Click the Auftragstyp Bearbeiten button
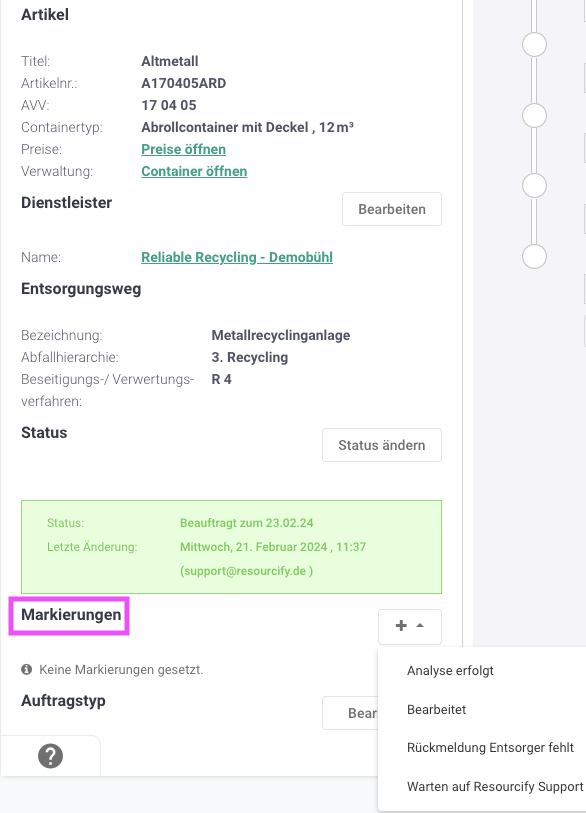The width and height of the screenshot is (586, 813). click(x=351, y=713)
